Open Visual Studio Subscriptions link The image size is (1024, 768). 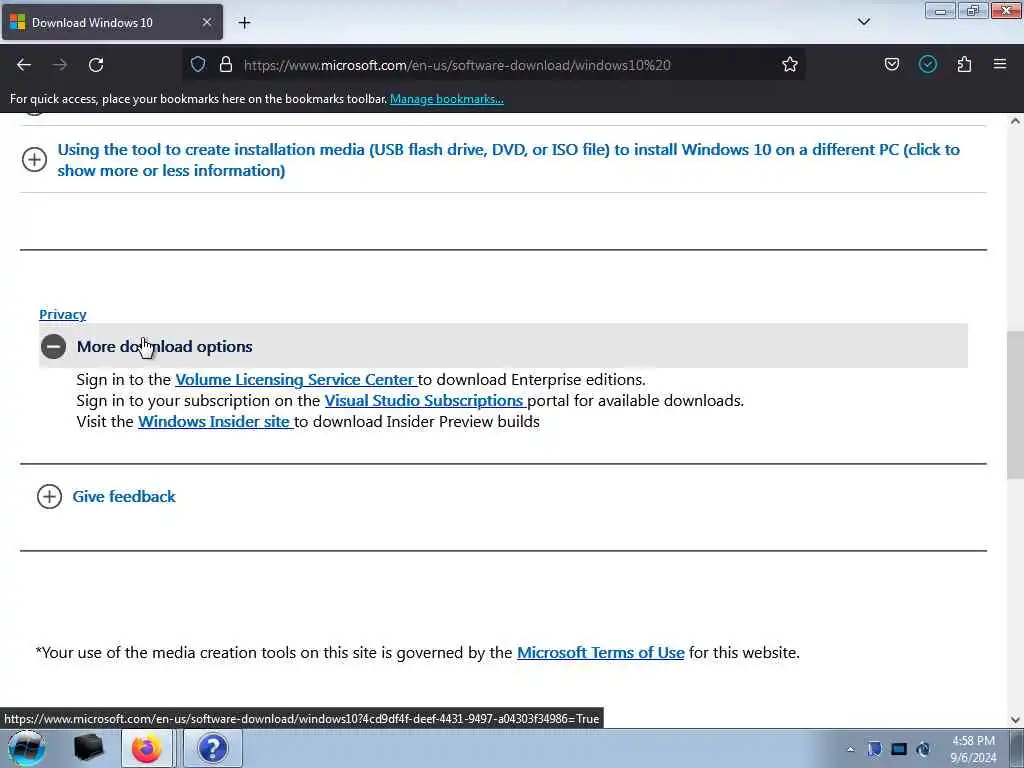click(425, 400)
